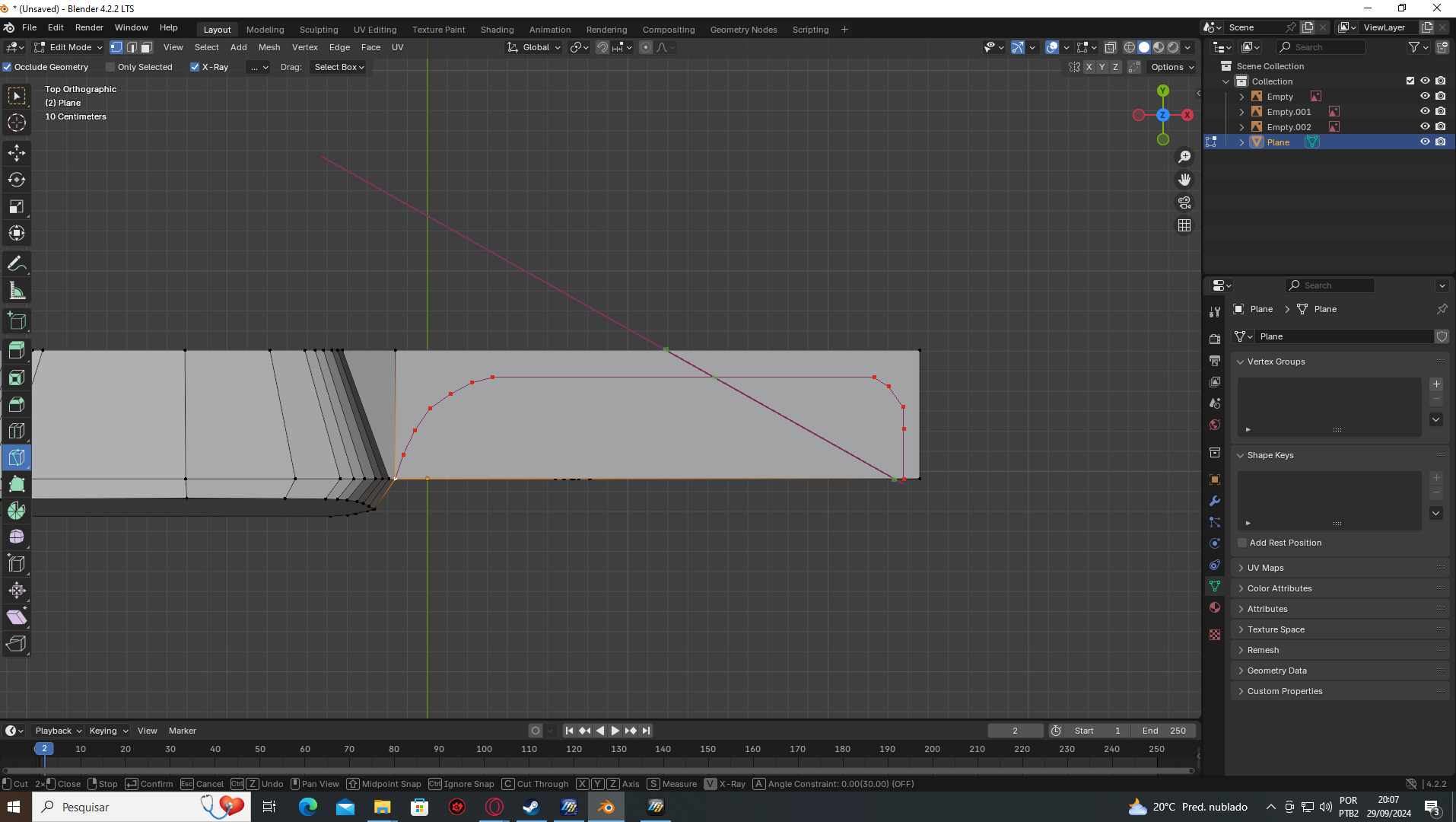This screenshot has height=822, width=1456.
Task: Switch to the Shading workspace tab
Action: (x=497, y=30)
